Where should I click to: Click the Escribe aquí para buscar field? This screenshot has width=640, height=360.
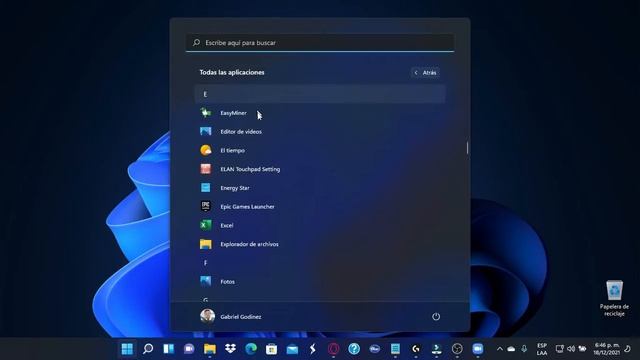coord(320,42)
